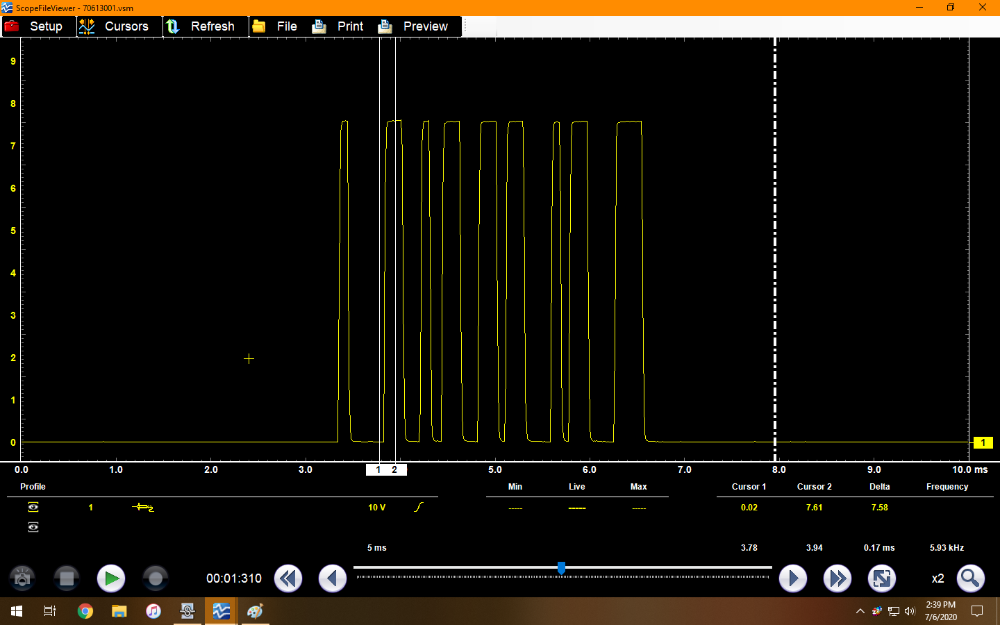Click the expand view icon
Image resolution: width=1000 pixels, height=625 pixels.
point(881,578)
